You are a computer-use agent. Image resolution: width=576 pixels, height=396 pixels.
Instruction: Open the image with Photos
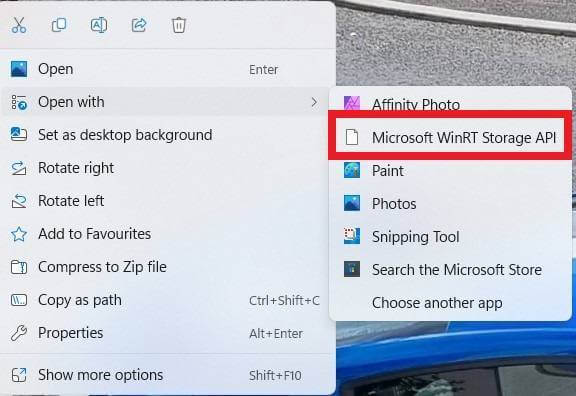pyautogui.click(x=450, y=204)
